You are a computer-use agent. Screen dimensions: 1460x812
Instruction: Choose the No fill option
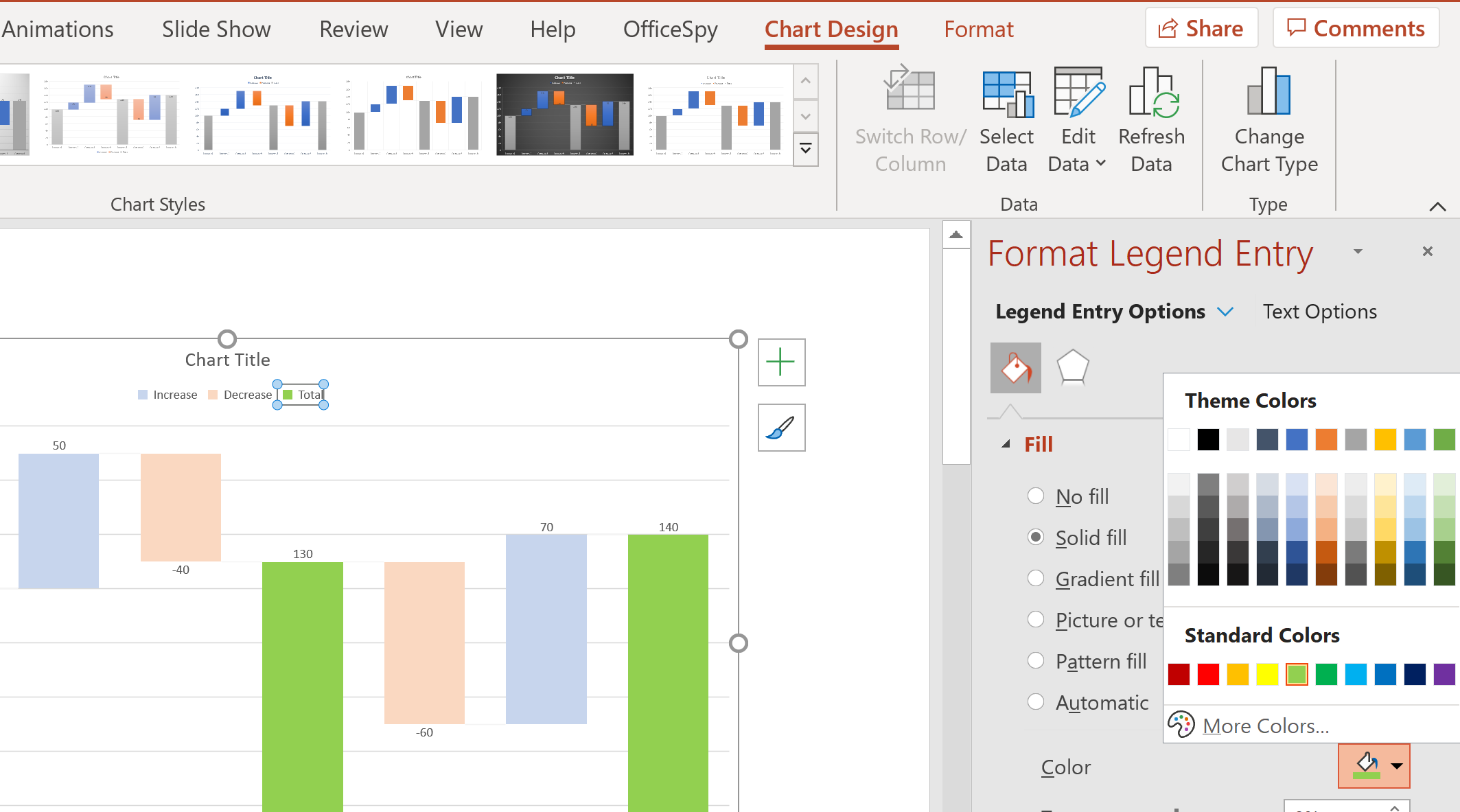(1036, 496)
